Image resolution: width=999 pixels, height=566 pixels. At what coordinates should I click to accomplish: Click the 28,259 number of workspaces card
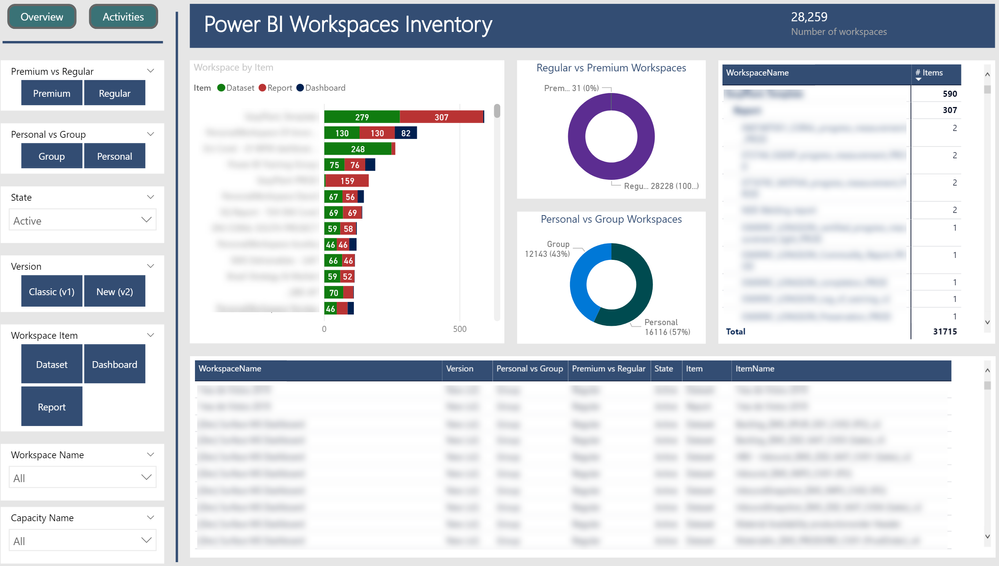(838, 24)
